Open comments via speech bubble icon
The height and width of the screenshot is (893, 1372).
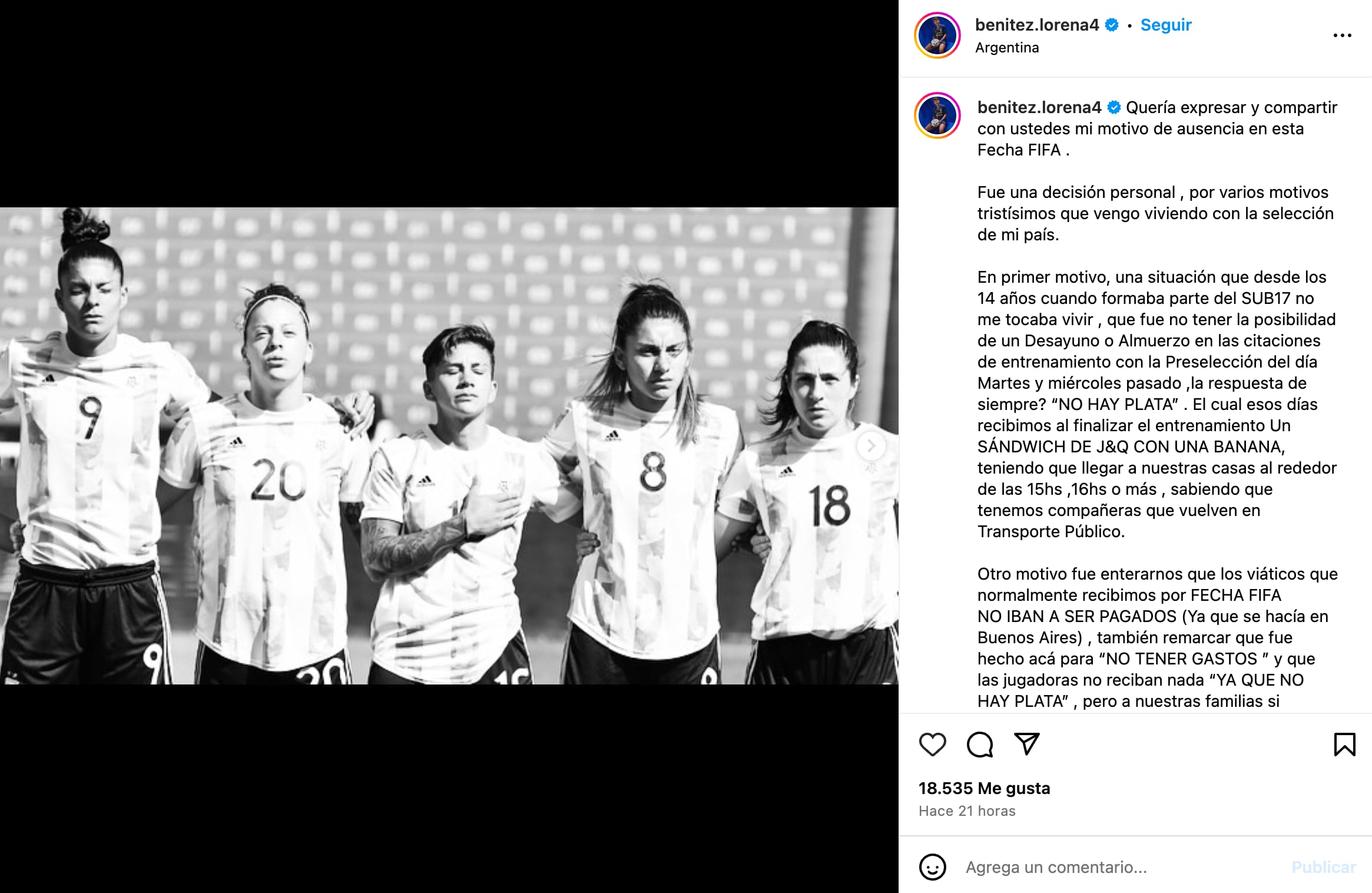tap(980, 745)
